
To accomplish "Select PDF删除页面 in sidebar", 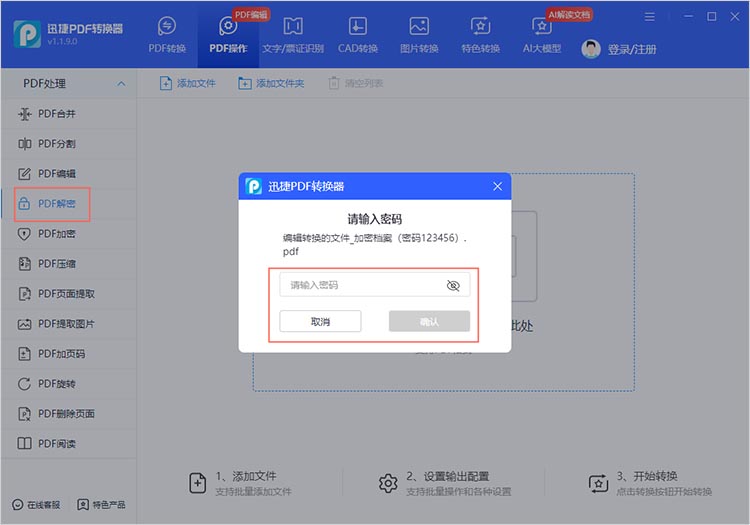I will (x=68, y=414).
